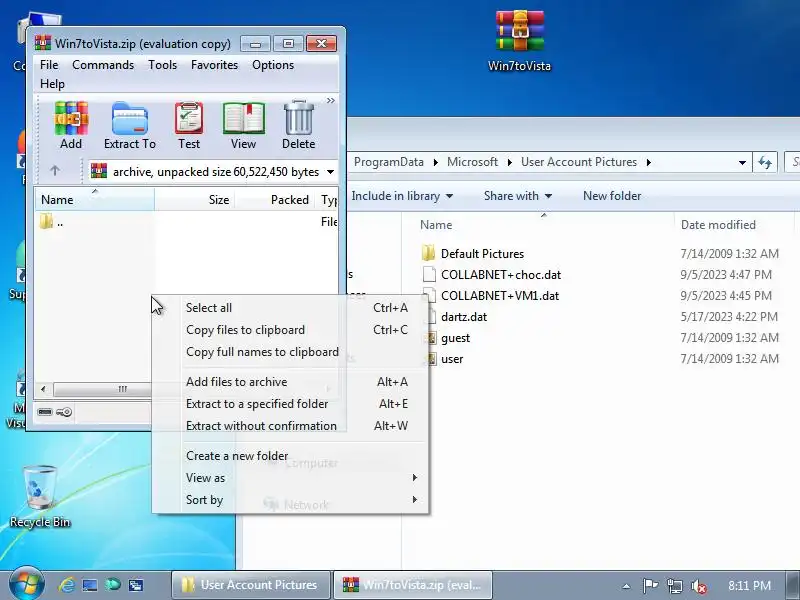The height and width of the screenshot is (600, 800).
Task: Open the Tools menu
Action: click(x=162, y=65)
